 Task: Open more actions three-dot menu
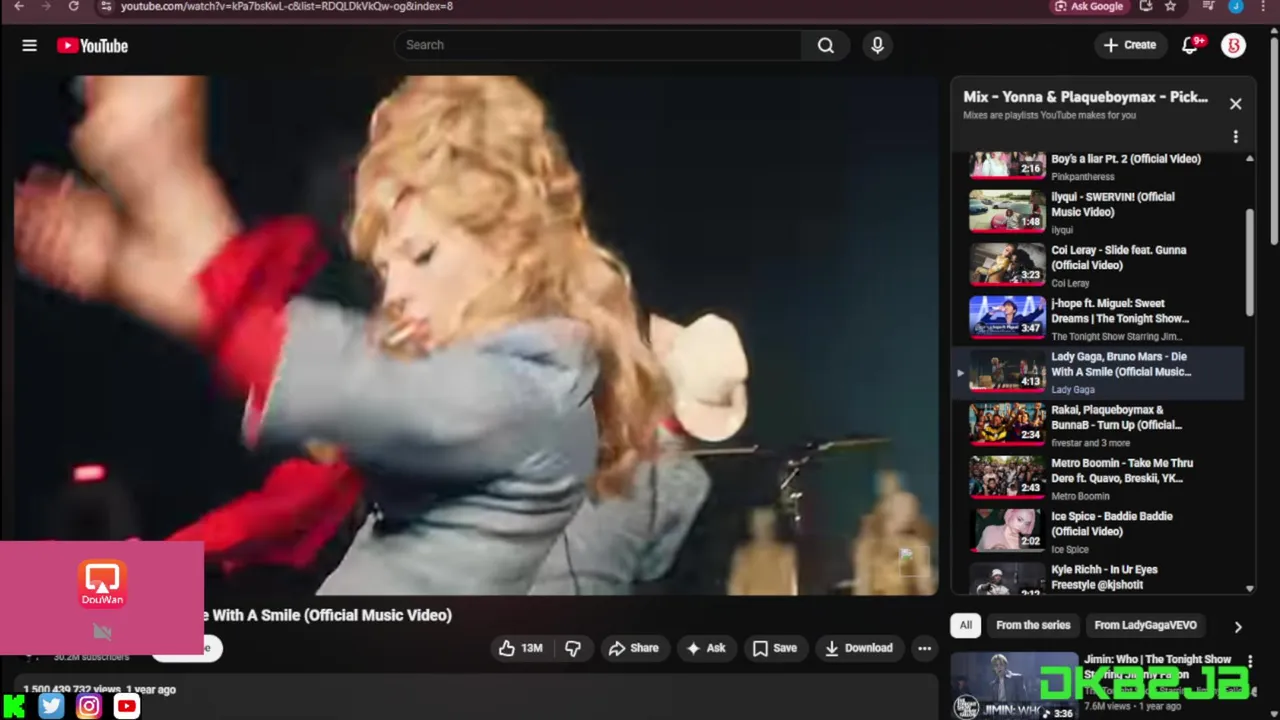[x=924, y=648]
